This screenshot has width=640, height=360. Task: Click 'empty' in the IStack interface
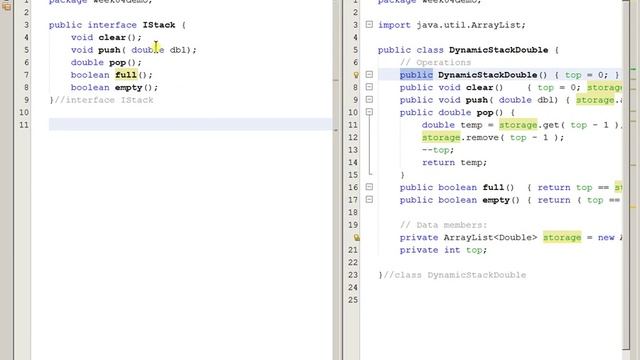point(129,88)
